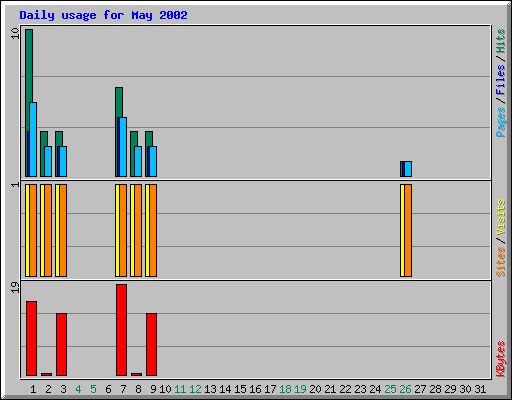This screenshot has width=512, height=400.
Task: Click day label '9' on the x-axis
Action: pos(153,389)
